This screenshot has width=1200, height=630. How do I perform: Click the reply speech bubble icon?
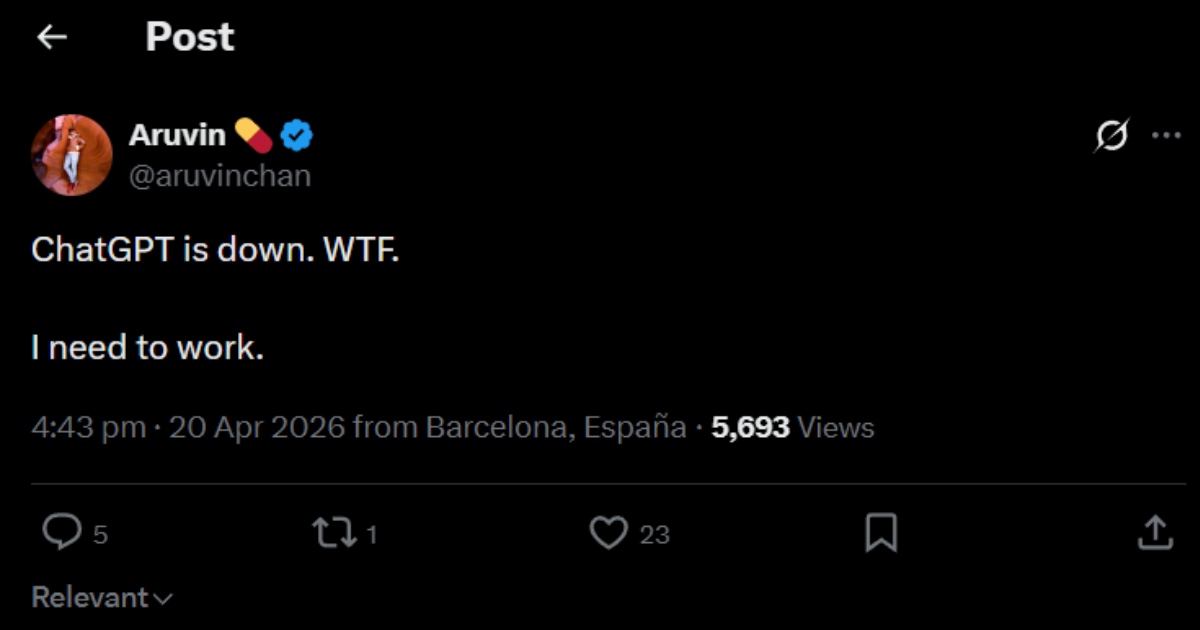62,532
